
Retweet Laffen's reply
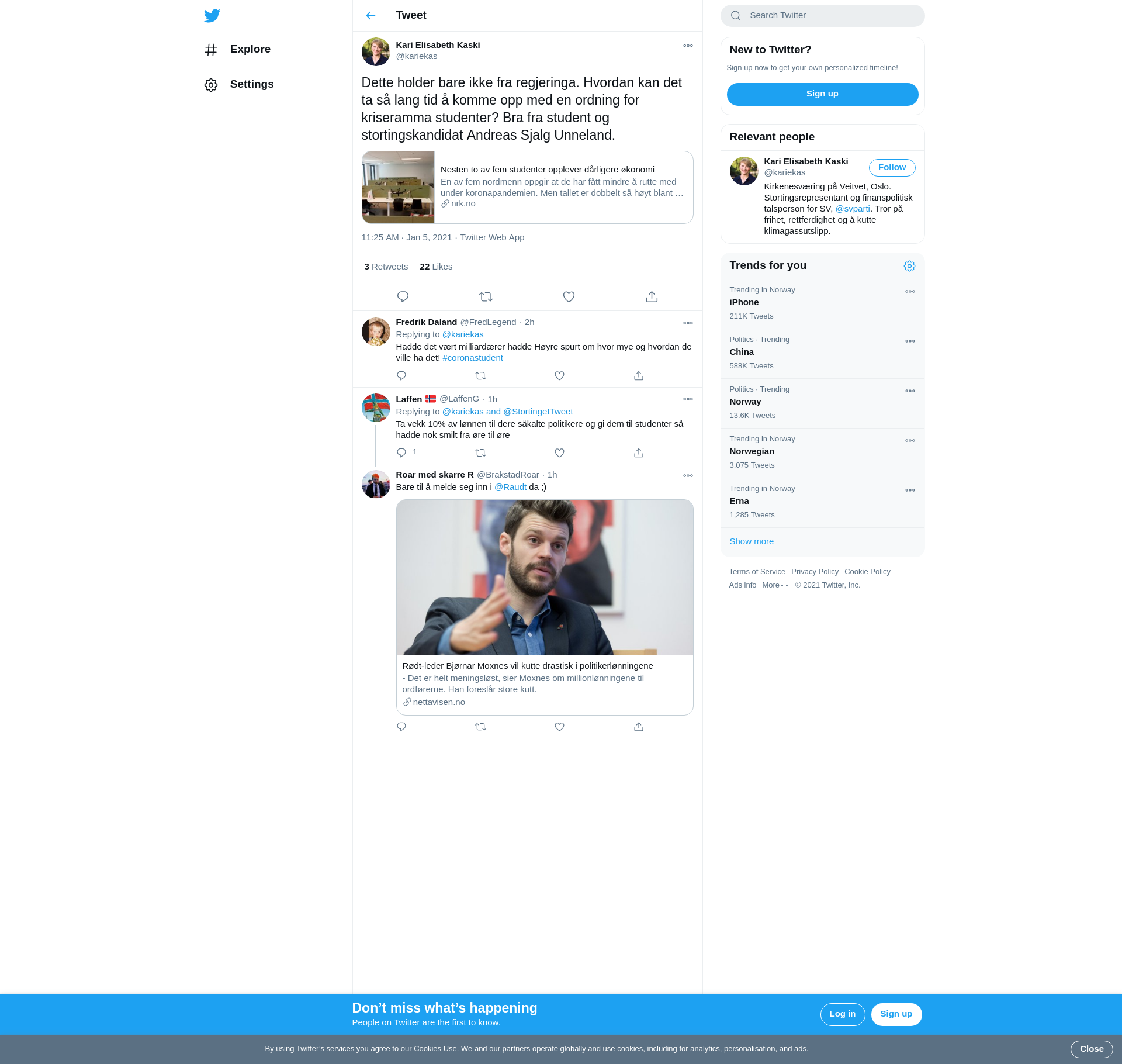point(480,453)
